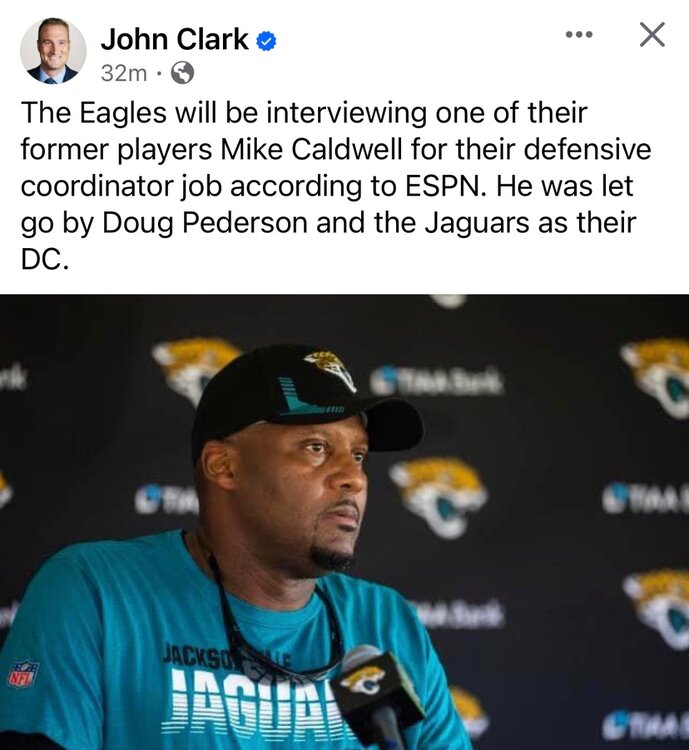Click the Jaguars logo on the cap

coord(331,370)
